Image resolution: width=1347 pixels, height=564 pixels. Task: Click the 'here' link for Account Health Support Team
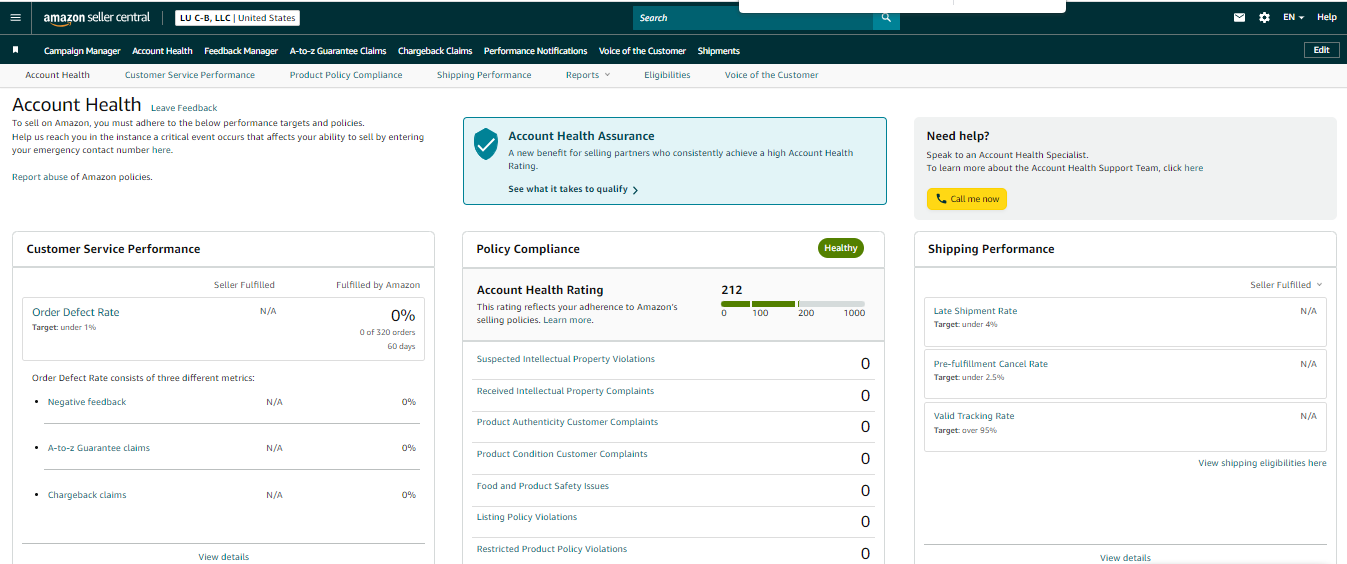(x=1194, y=168)
